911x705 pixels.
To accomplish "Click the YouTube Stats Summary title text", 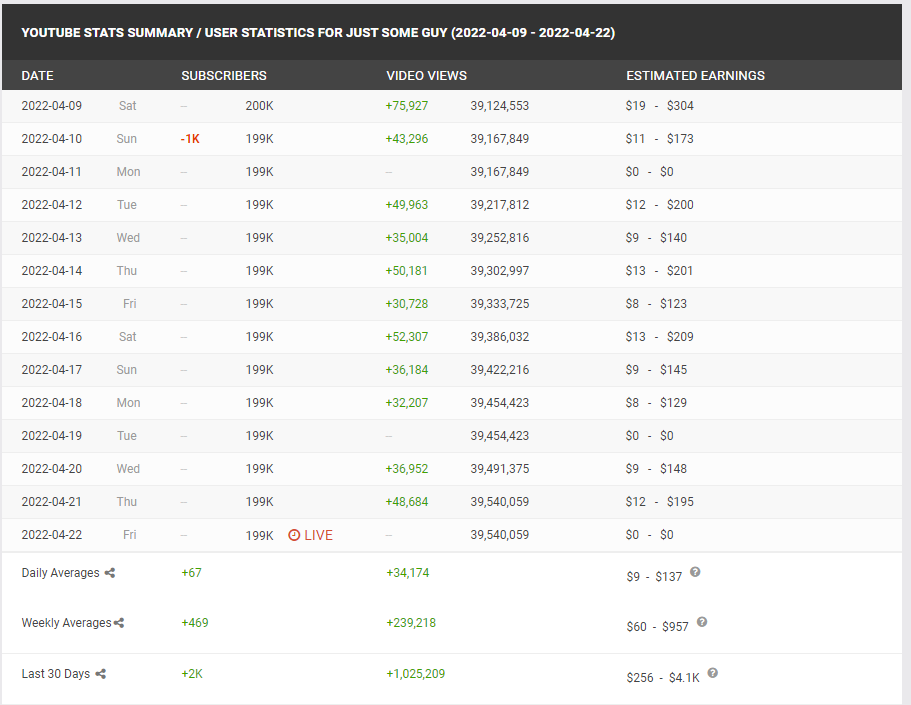I will tap(318, 33).
